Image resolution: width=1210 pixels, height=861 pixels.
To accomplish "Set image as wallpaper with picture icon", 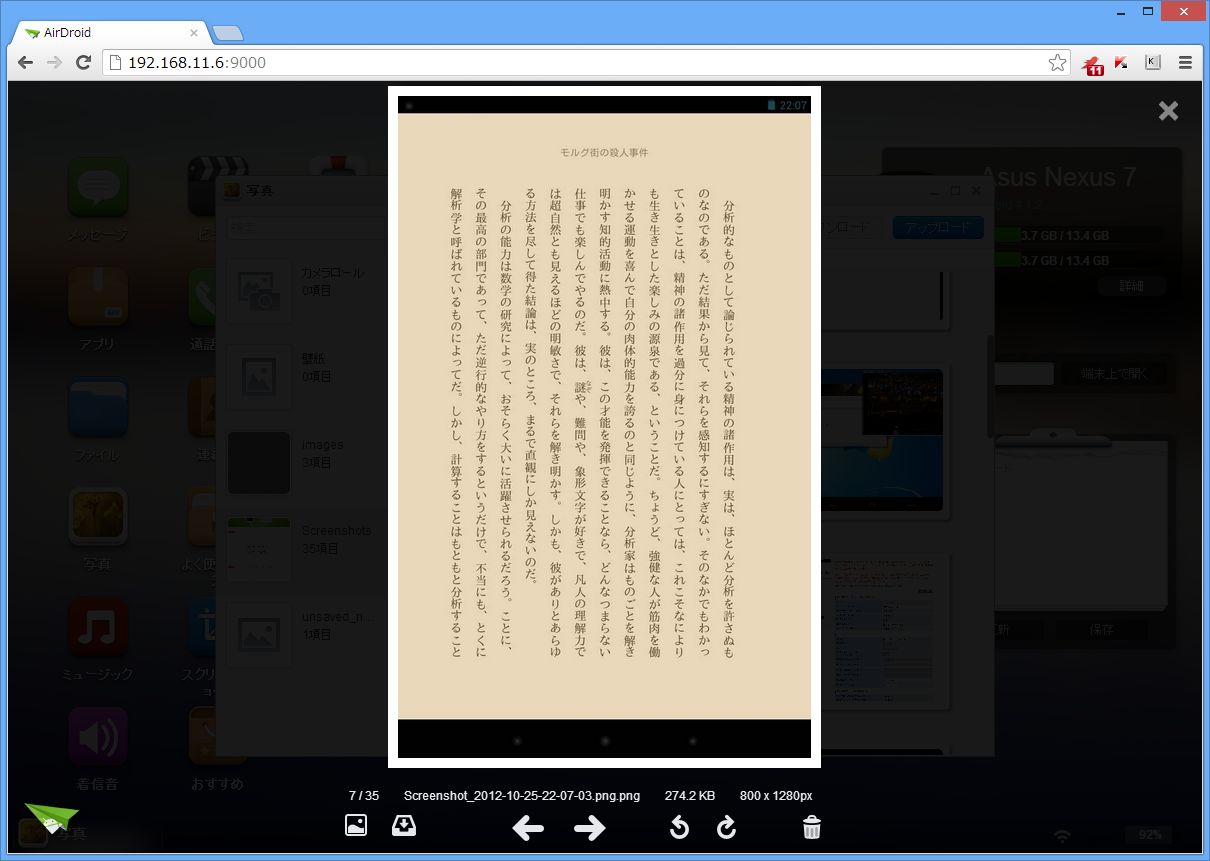I will [x=356, y=825].
